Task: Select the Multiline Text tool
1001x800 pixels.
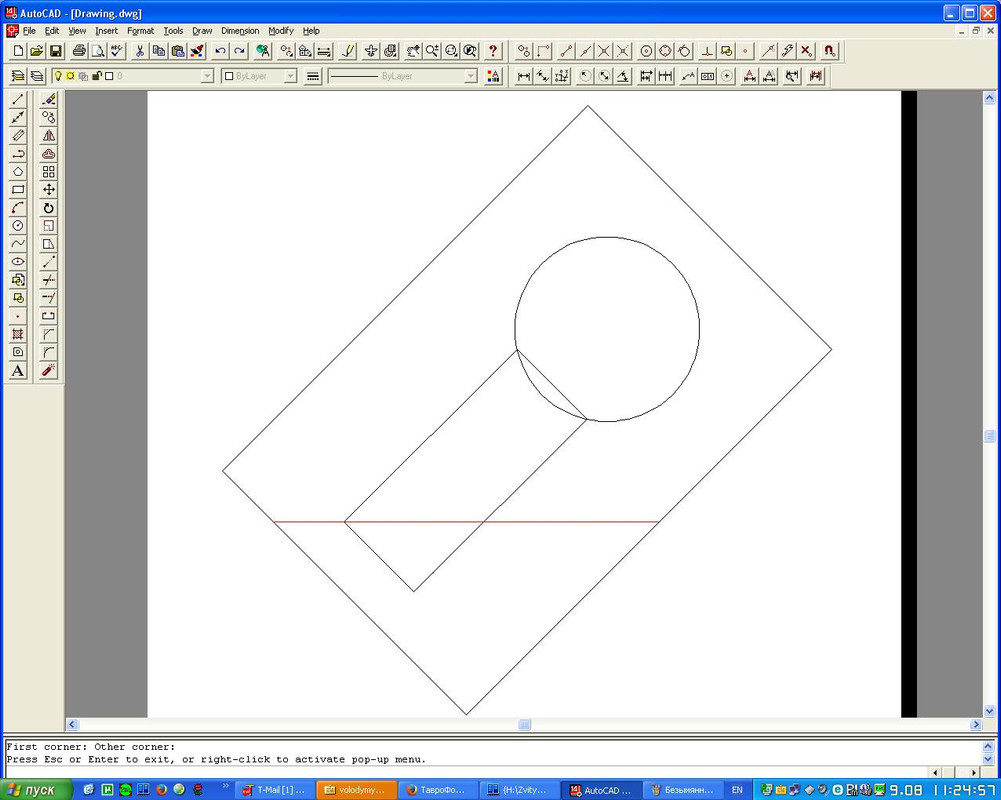Action: point(18,370)
